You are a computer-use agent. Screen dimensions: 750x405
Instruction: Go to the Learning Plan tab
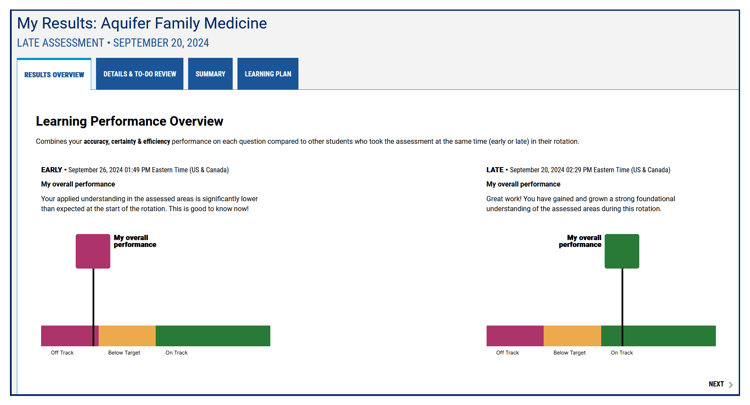pos(268,74)
